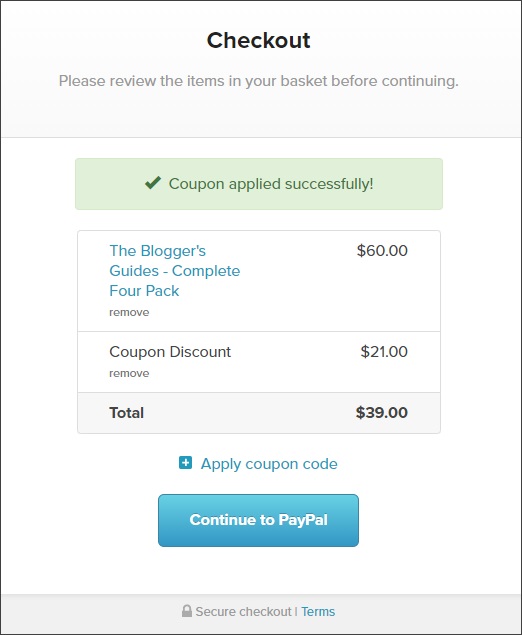Screen dimensions: 522x635
Task: Click the $39.00 total amount
Action: (381, 413)
